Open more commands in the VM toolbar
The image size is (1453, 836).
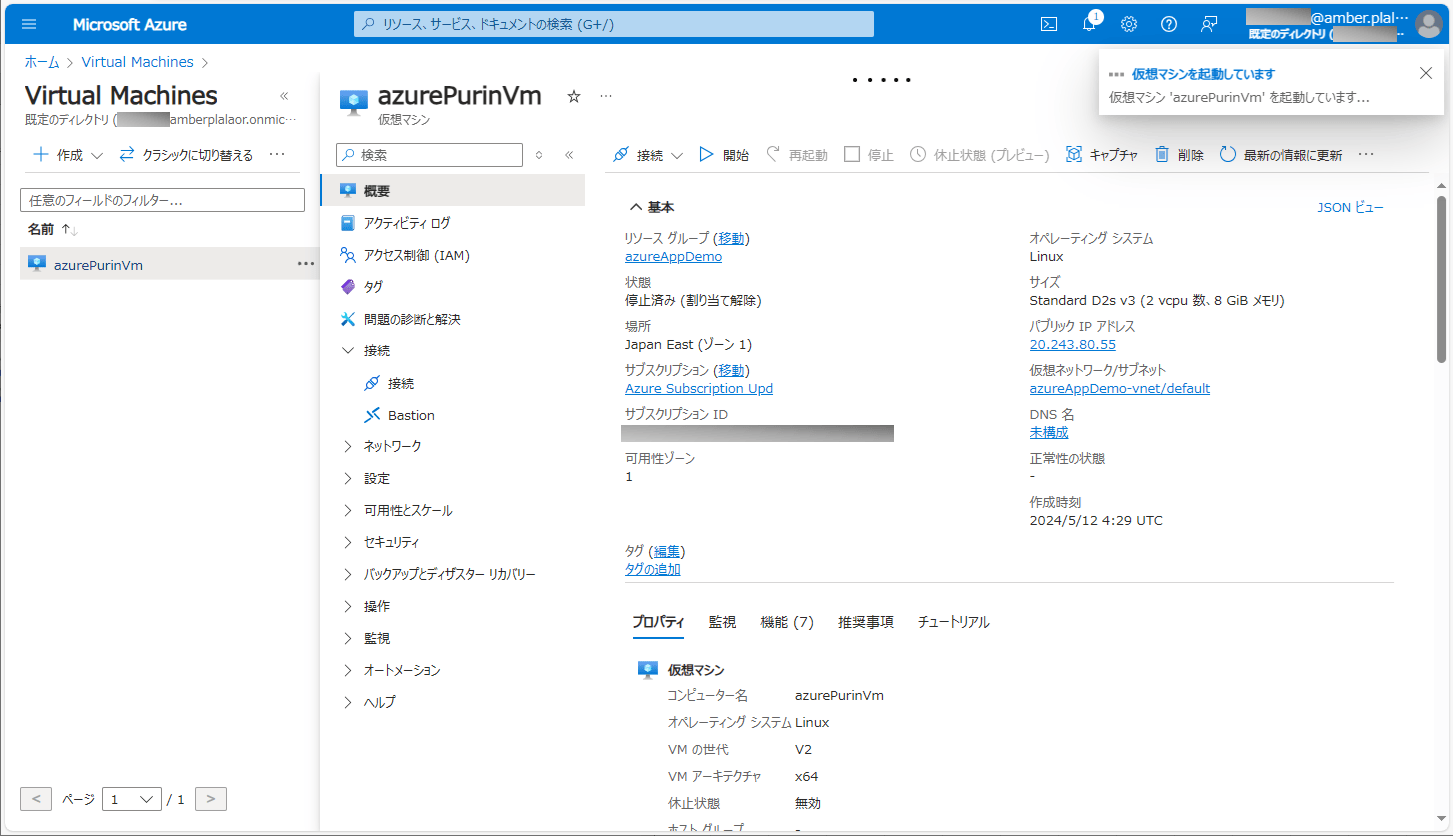(1366, 155)
